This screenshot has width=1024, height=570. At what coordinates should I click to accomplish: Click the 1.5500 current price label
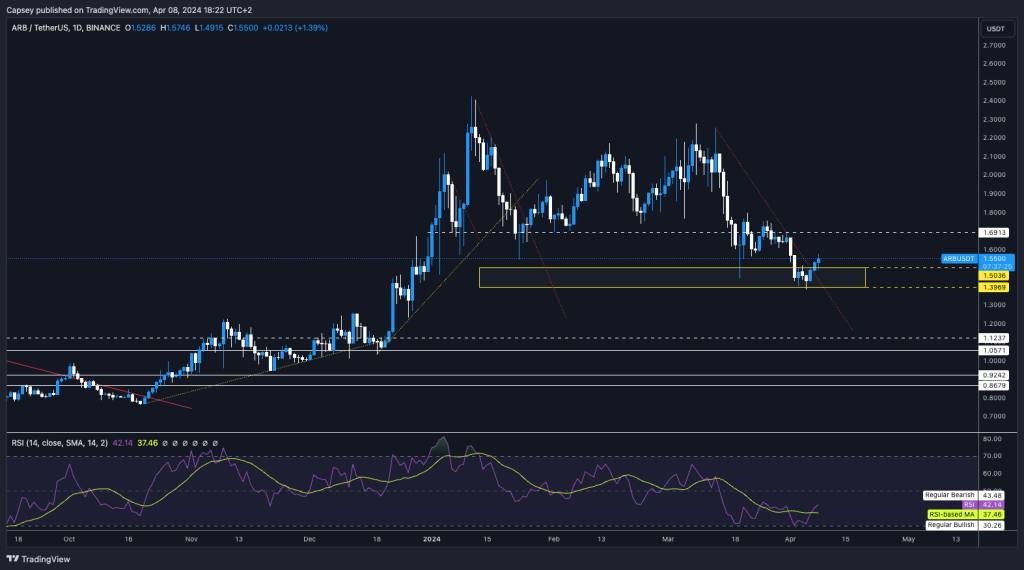point(997,259)
